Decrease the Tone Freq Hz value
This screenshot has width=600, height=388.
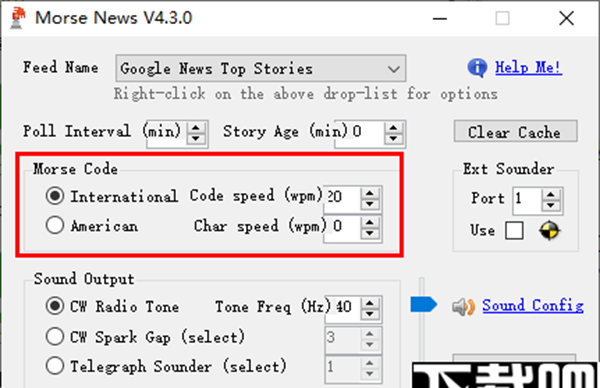click(370, 314)
